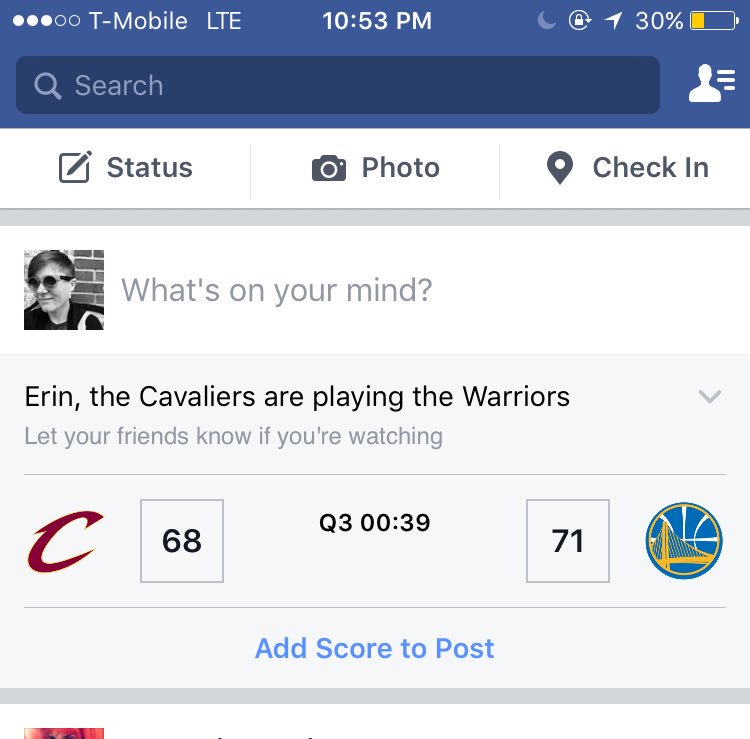This screenshot has width=750, height=739.
Task: Expand the game card options chevron
Action: (x=709, y=396)
